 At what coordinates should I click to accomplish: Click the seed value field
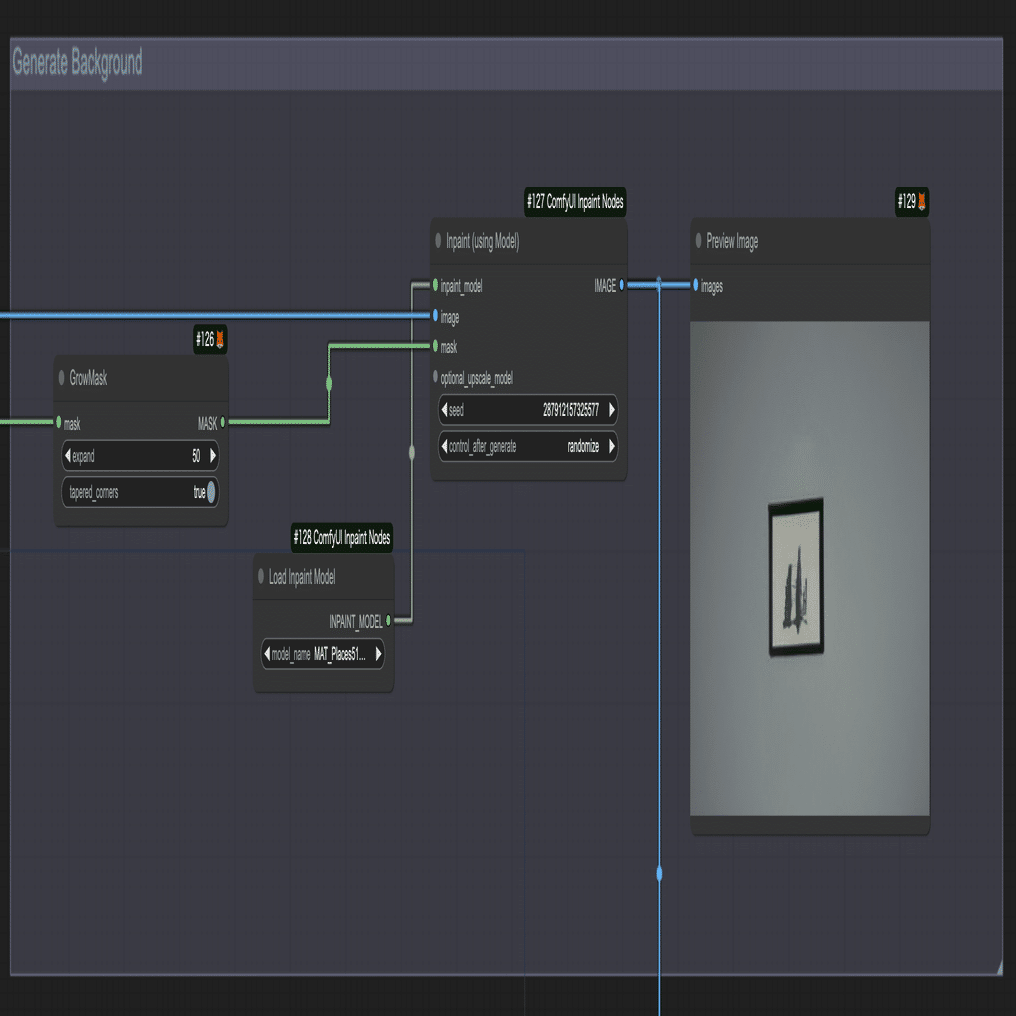tap(528, 410)
